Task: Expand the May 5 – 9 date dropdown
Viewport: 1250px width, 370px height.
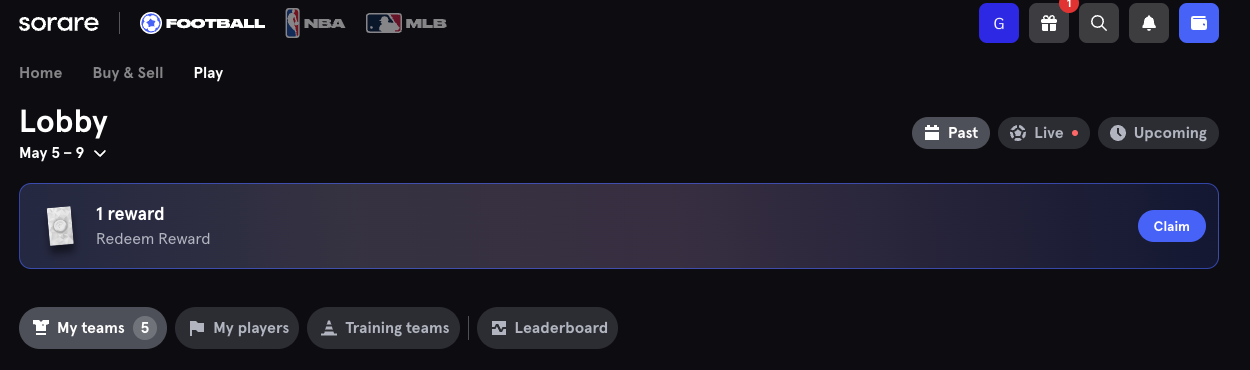Action: tap(63, 153)
